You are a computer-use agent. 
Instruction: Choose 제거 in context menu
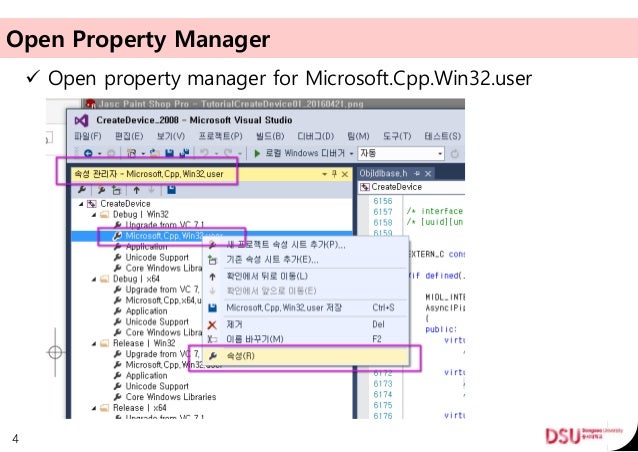point(306,325)
